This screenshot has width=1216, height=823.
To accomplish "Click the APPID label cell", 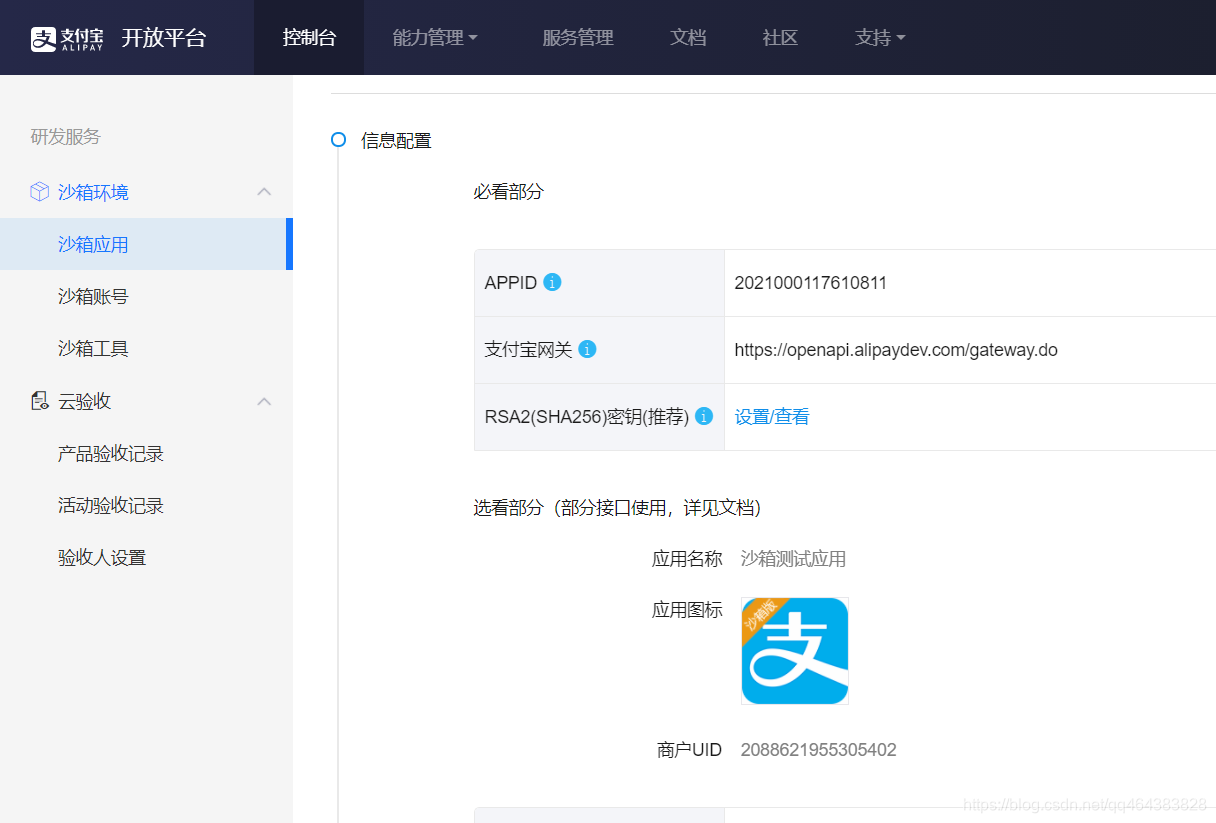I will (599, 283).
